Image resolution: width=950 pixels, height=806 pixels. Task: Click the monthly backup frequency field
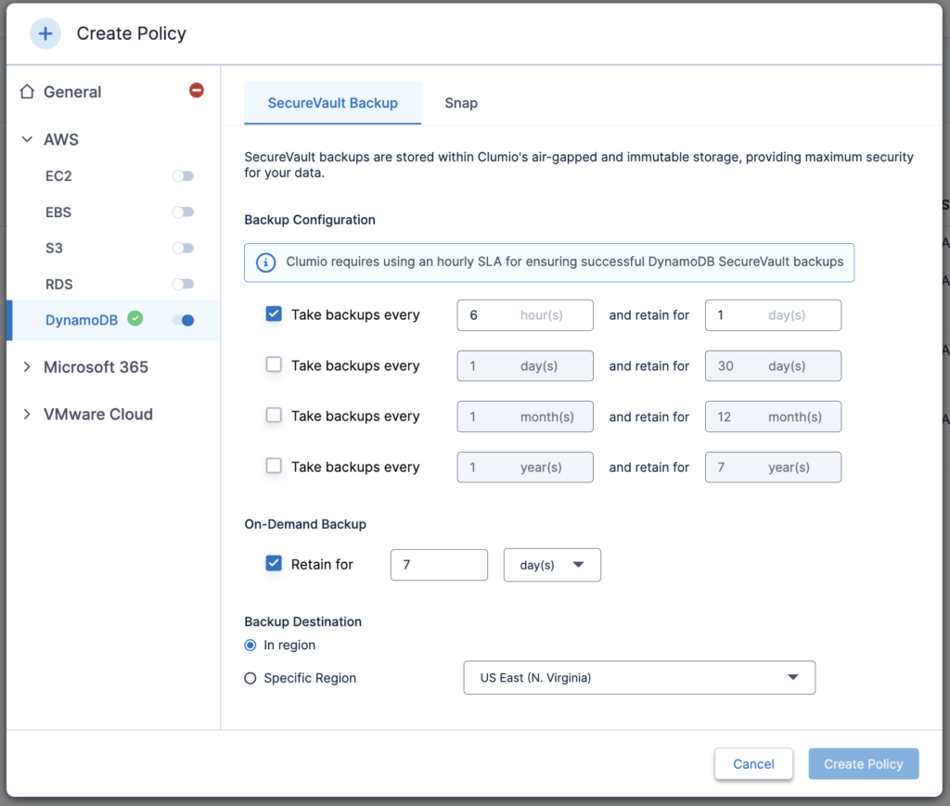pyautogui.click(x=525, y=416)
